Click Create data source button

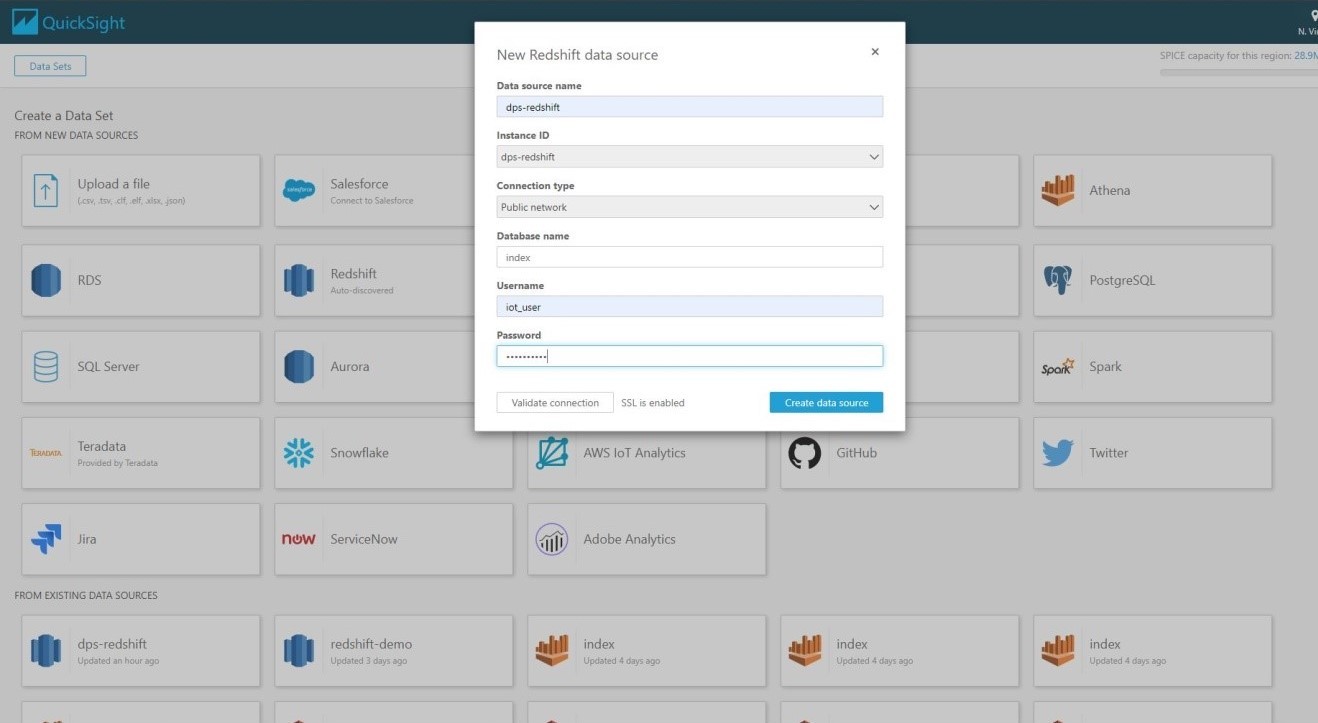826,402
